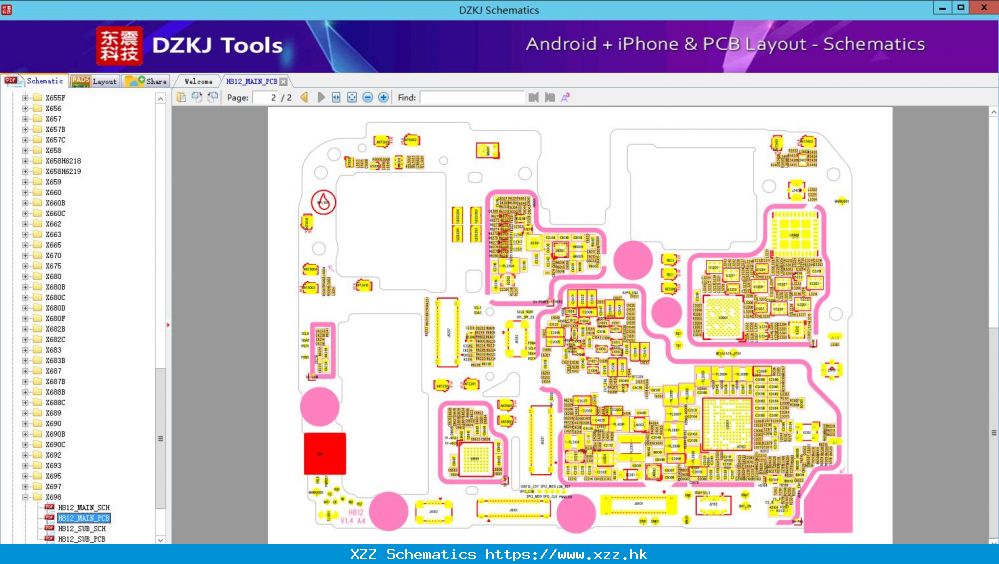The image size is (999, 564).
Task: Expand the X658M6218 folder
Action: (x=25, y=161)
